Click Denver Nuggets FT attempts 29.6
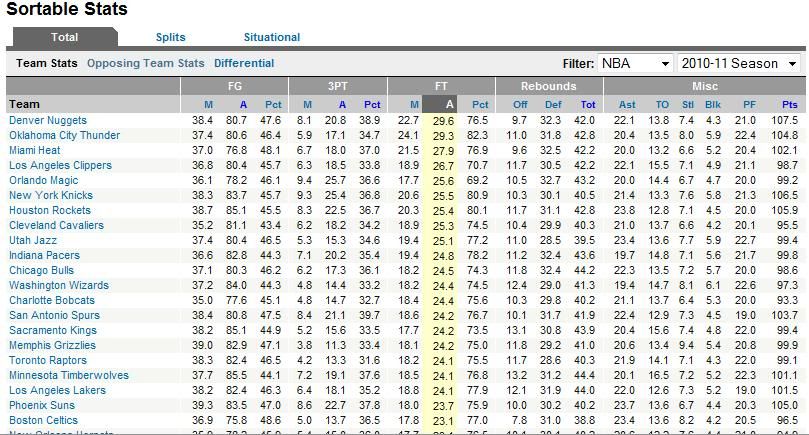This screenshot has width=809, height=435. point(443,121)
